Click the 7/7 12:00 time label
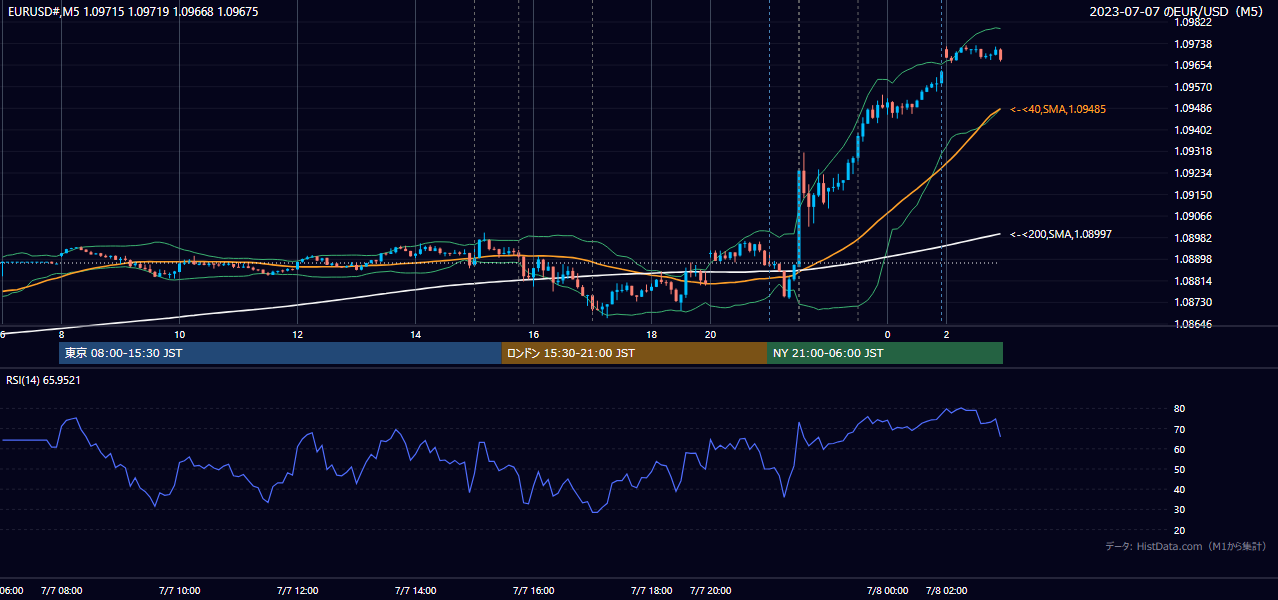 (297, 591)
